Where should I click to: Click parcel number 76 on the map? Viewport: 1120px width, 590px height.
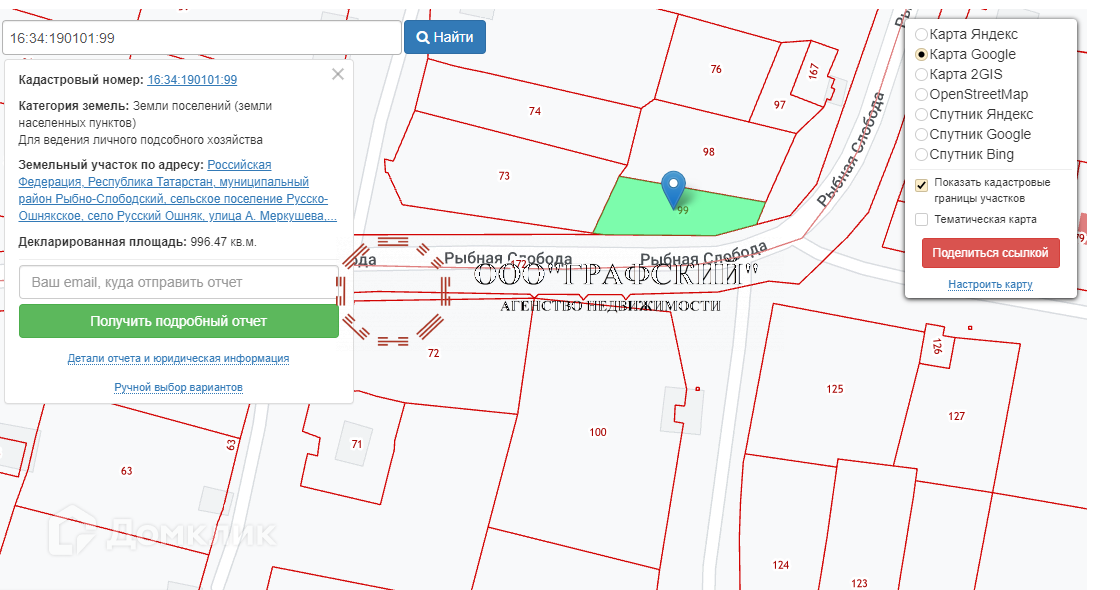tap(716, 69)
